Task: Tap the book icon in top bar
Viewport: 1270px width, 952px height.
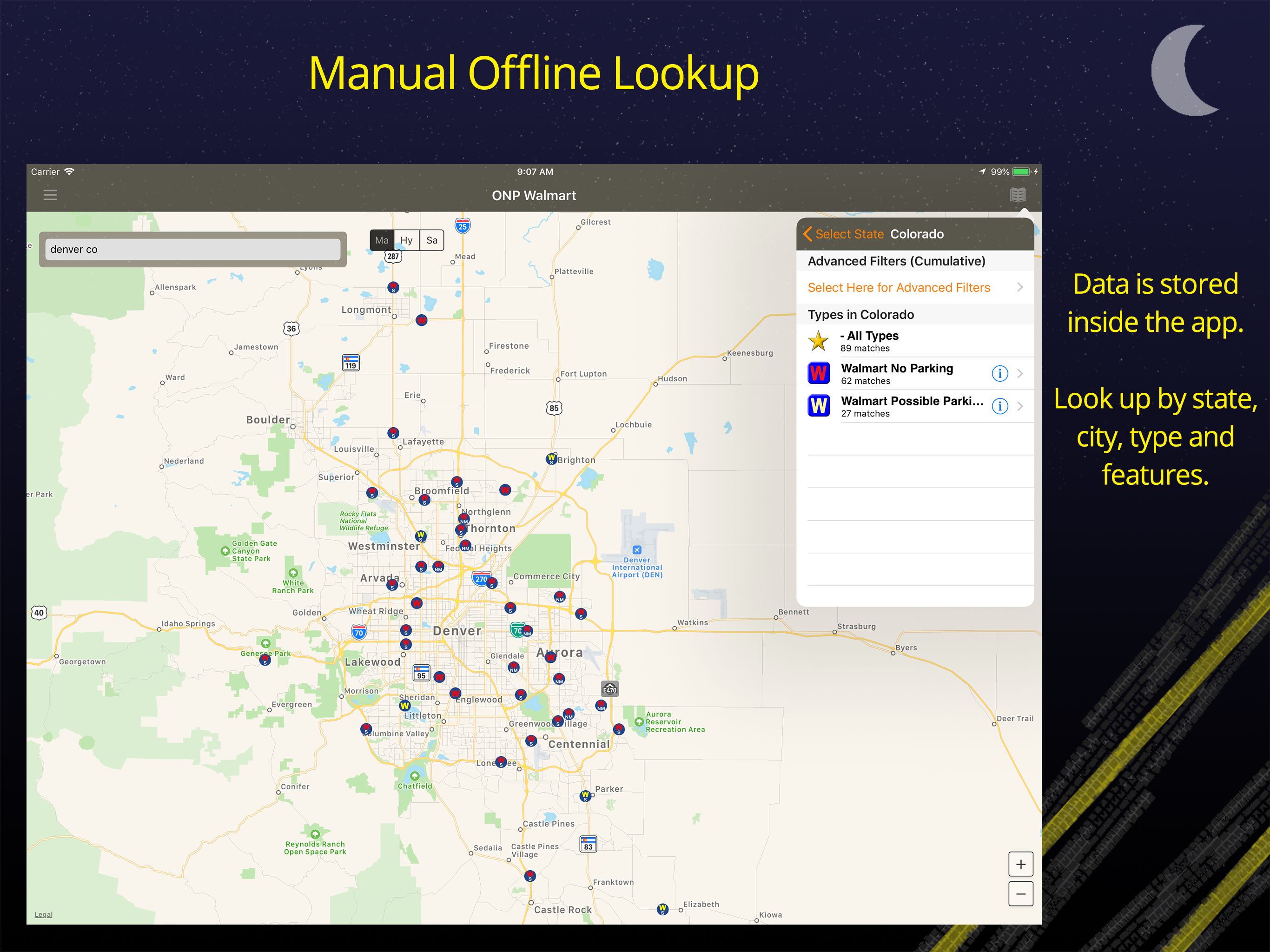Action: tap(1018, 195)
